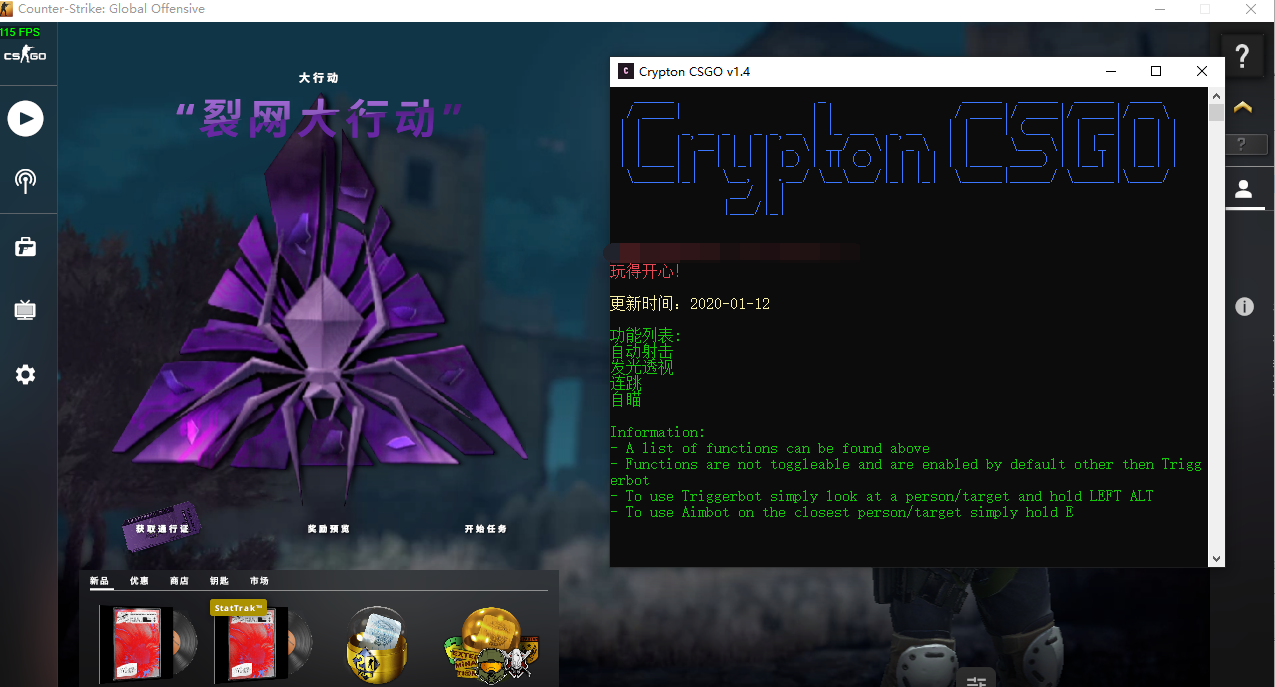Click 奖励预览 to preview rewards

(x=331, y=529)
